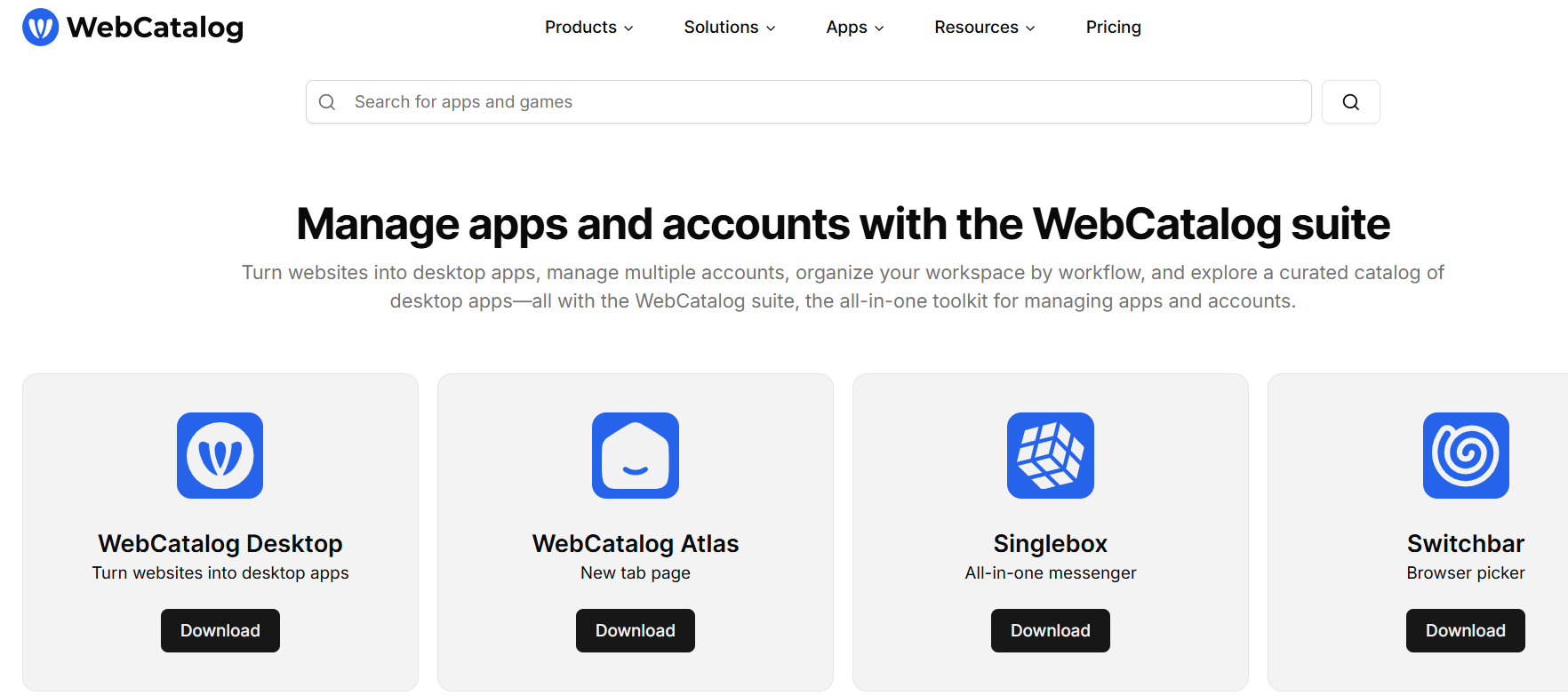Open the Resources dropdown menu
Image resolution: width=1568 pixels, height=696 pixels.
click(x=984, y=28)
